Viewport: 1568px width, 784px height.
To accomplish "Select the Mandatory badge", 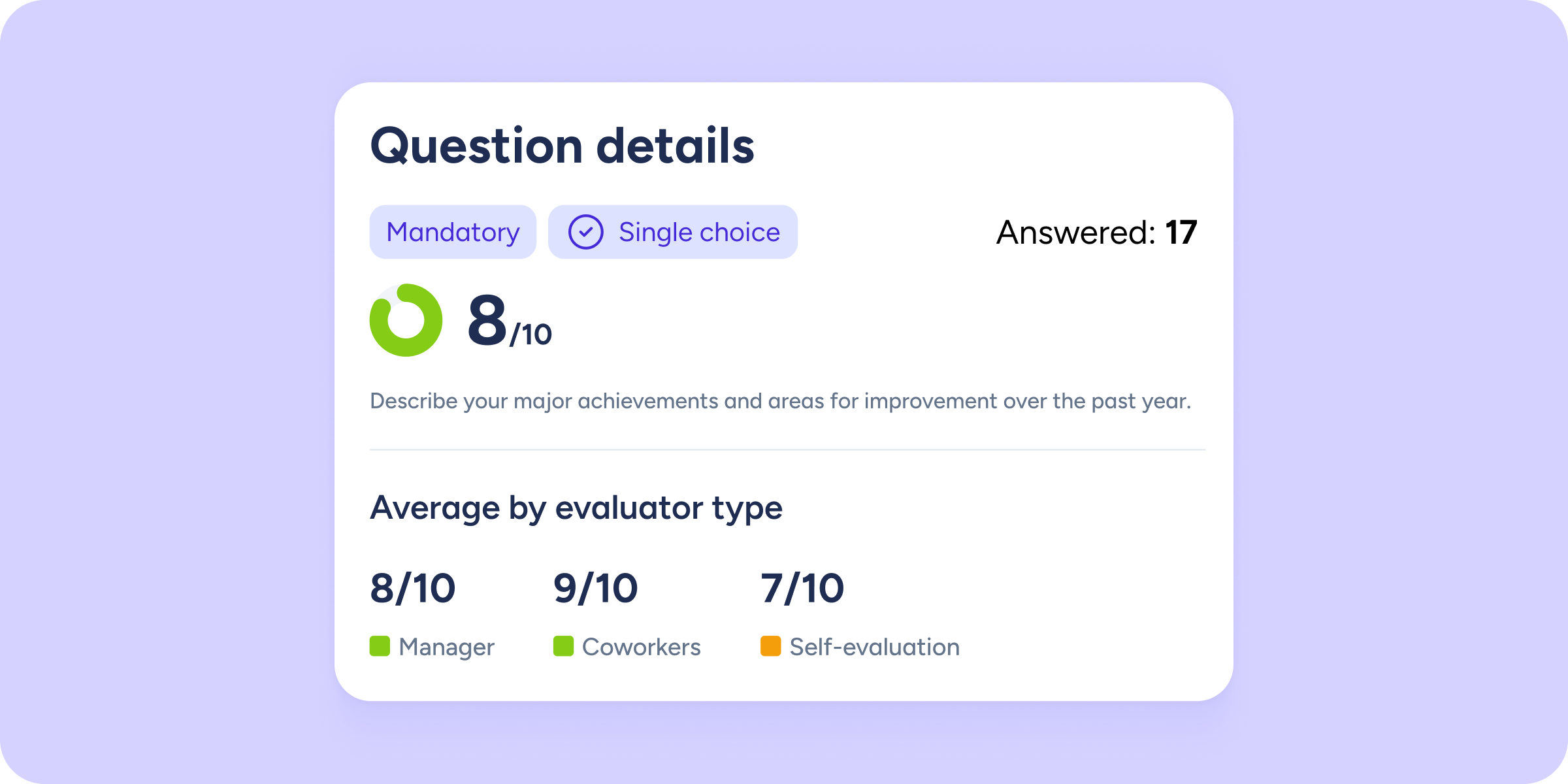I will [x=453, y=233].
